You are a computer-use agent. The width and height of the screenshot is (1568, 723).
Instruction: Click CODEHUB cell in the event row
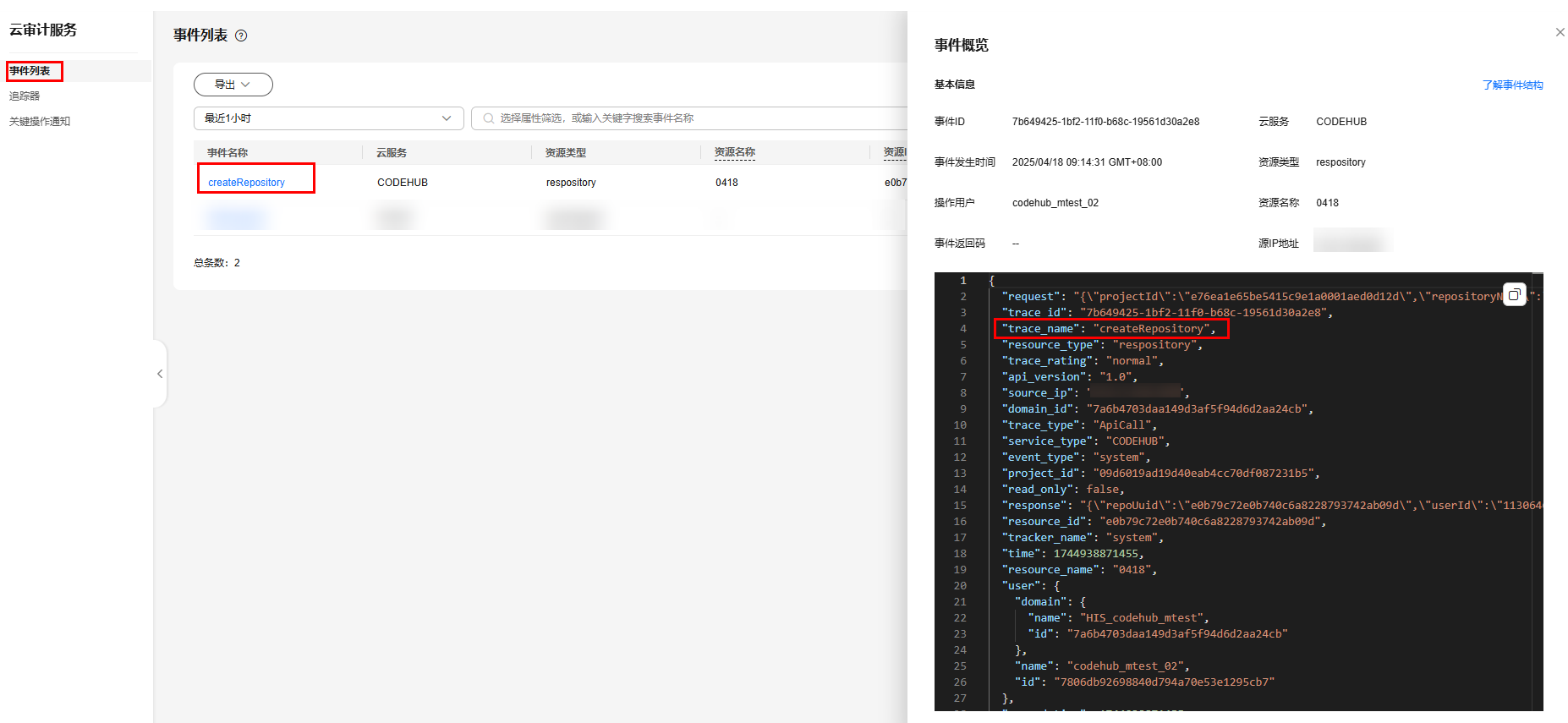(x=403, y=183)
